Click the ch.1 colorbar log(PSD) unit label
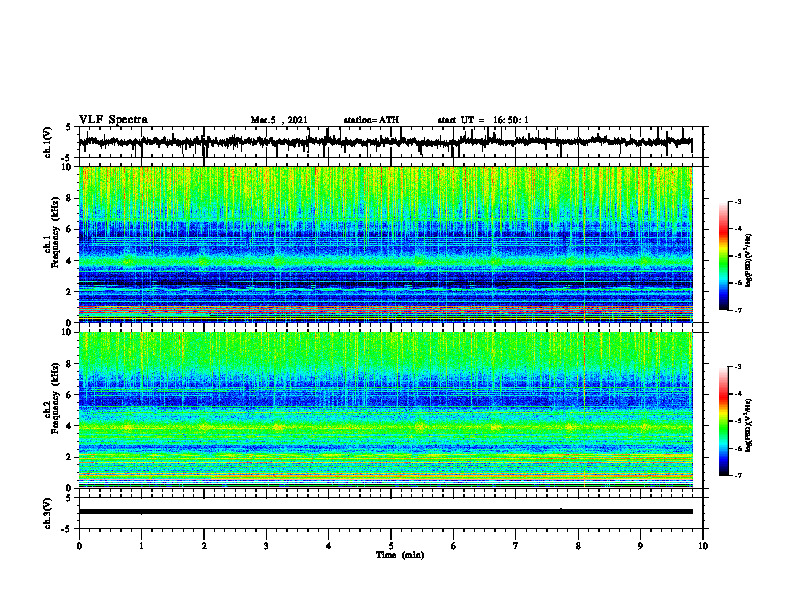Image resolution: width=792 pixels, height=612 pixels. 749,261
